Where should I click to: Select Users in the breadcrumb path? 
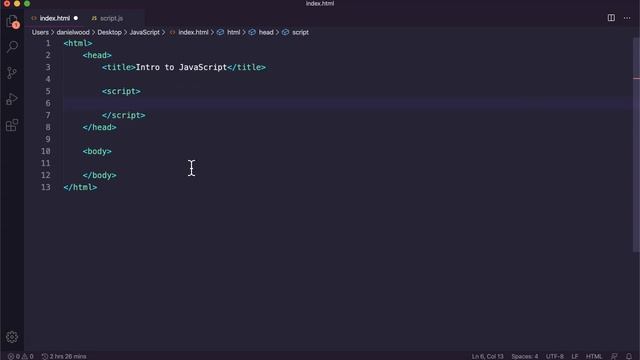coord(40,32)
